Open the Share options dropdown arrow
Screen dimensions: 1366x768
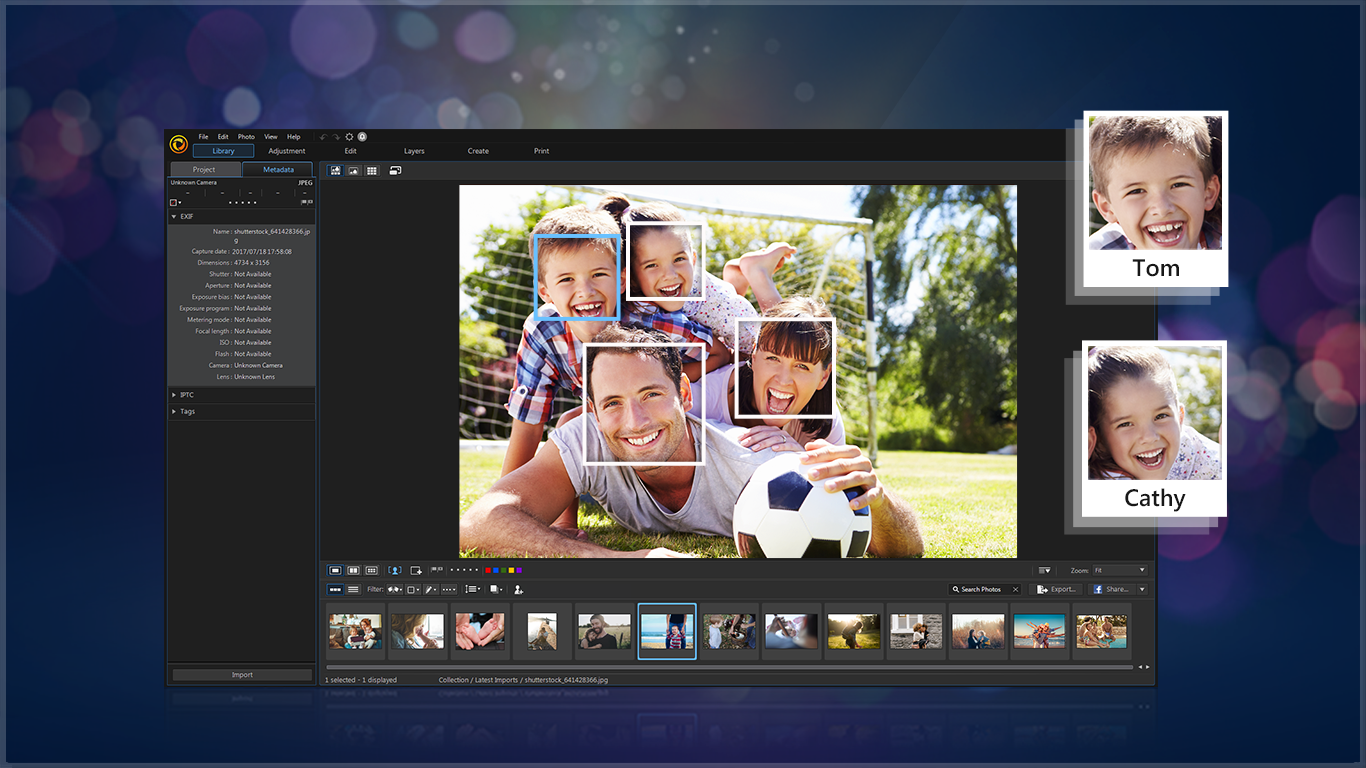point(1142,589)
